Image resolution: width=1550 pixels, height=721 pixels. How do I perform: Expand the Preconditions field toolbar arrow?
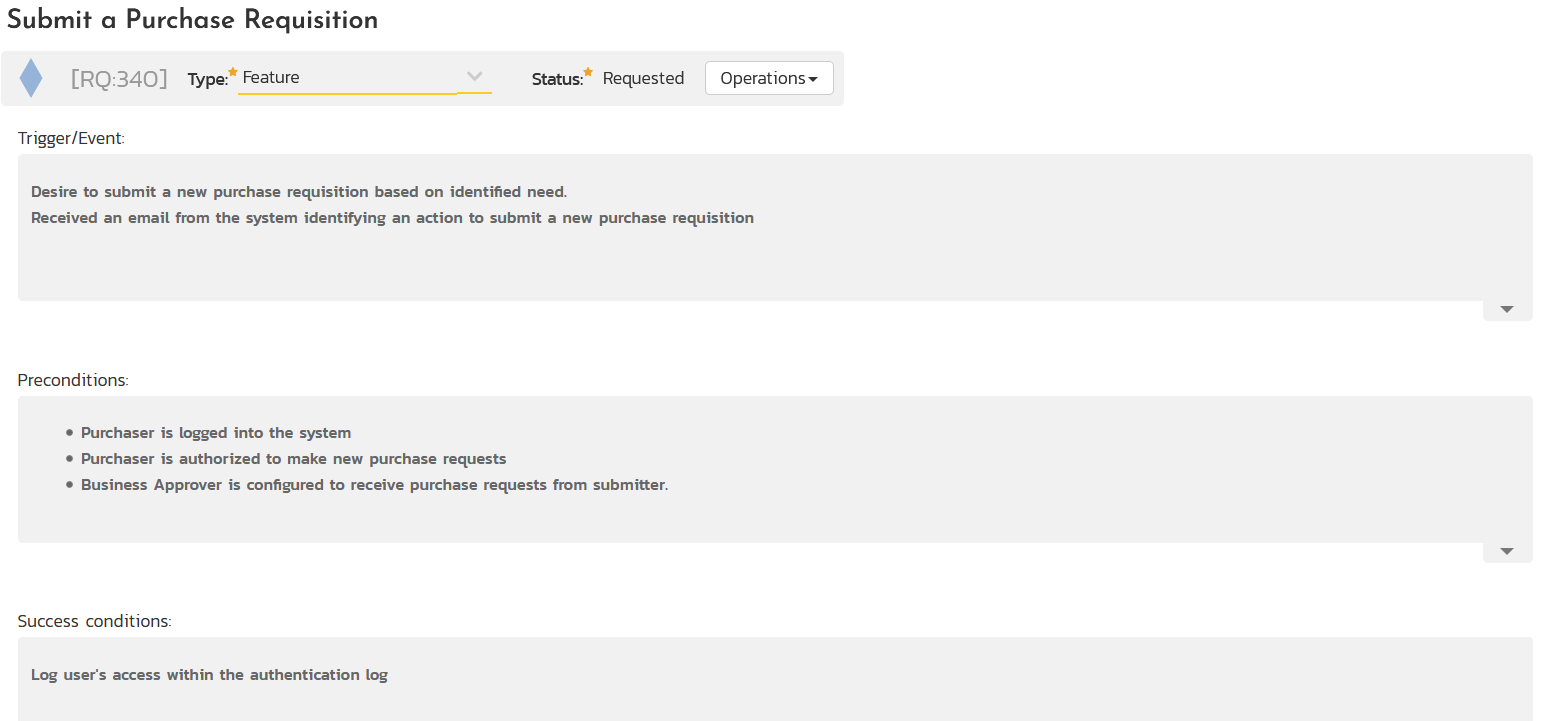[x=1507, y=552]
